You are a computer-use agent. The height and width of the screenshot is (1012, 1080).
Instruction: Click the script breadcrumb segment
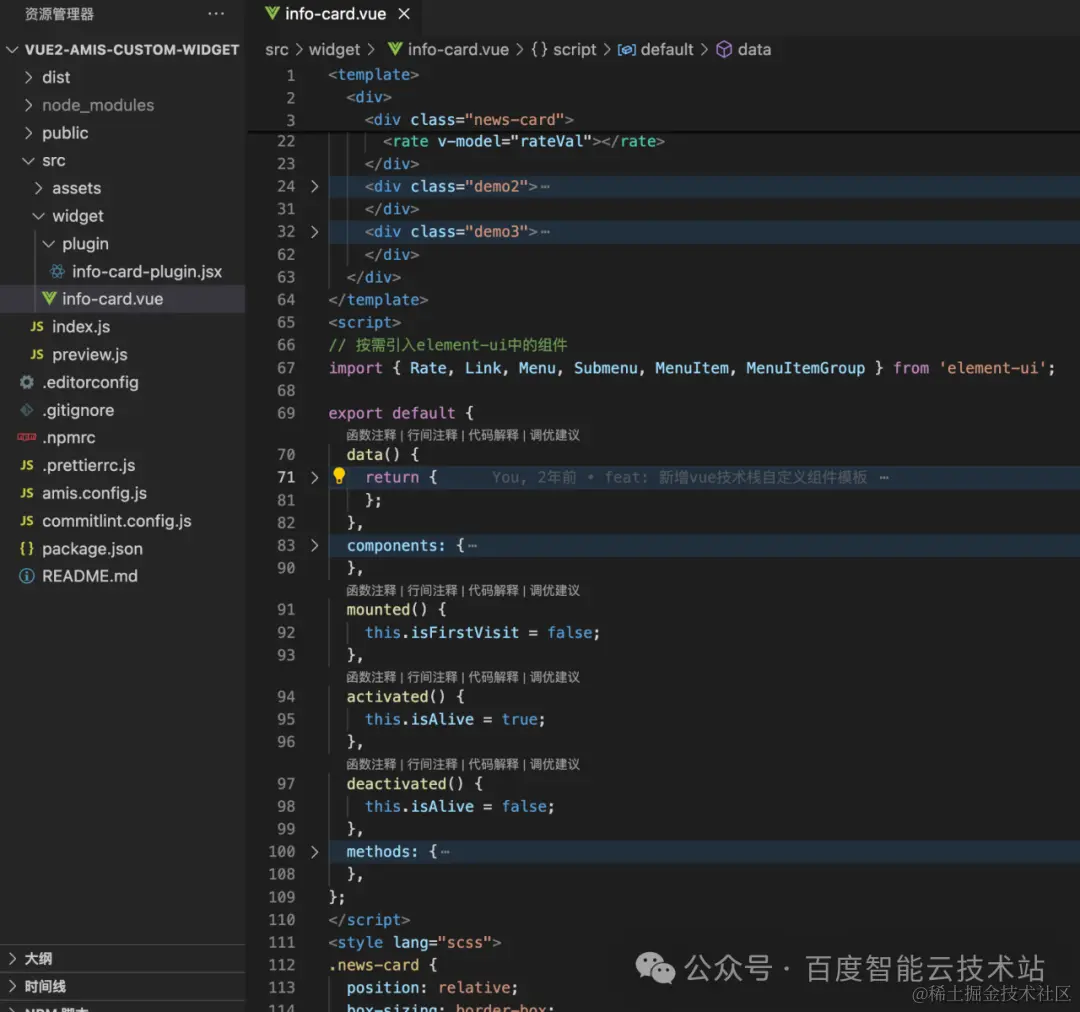coord(574,50)
